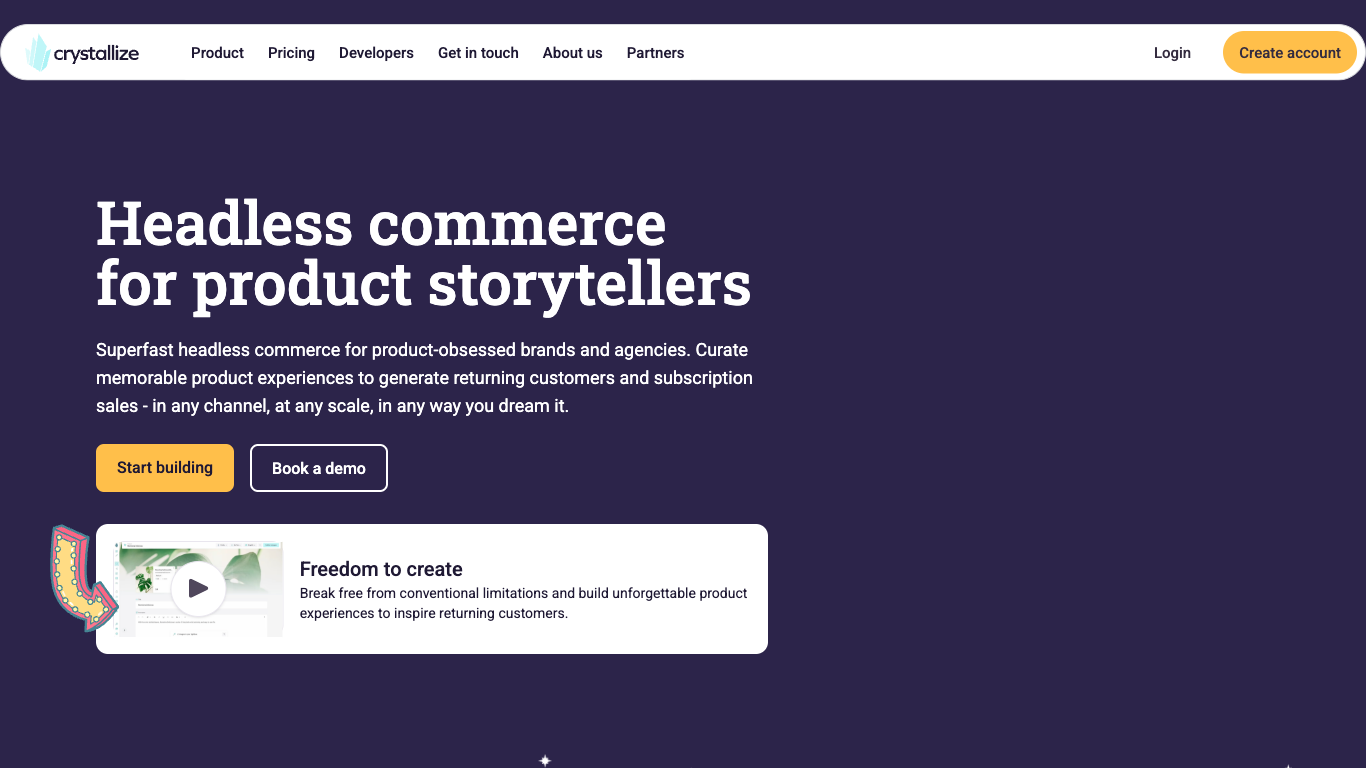The height and width of the screenshot is (768, 1366).
Task: Go to the Pricing page
Action: pyautogui.click(x=291, y=53)
